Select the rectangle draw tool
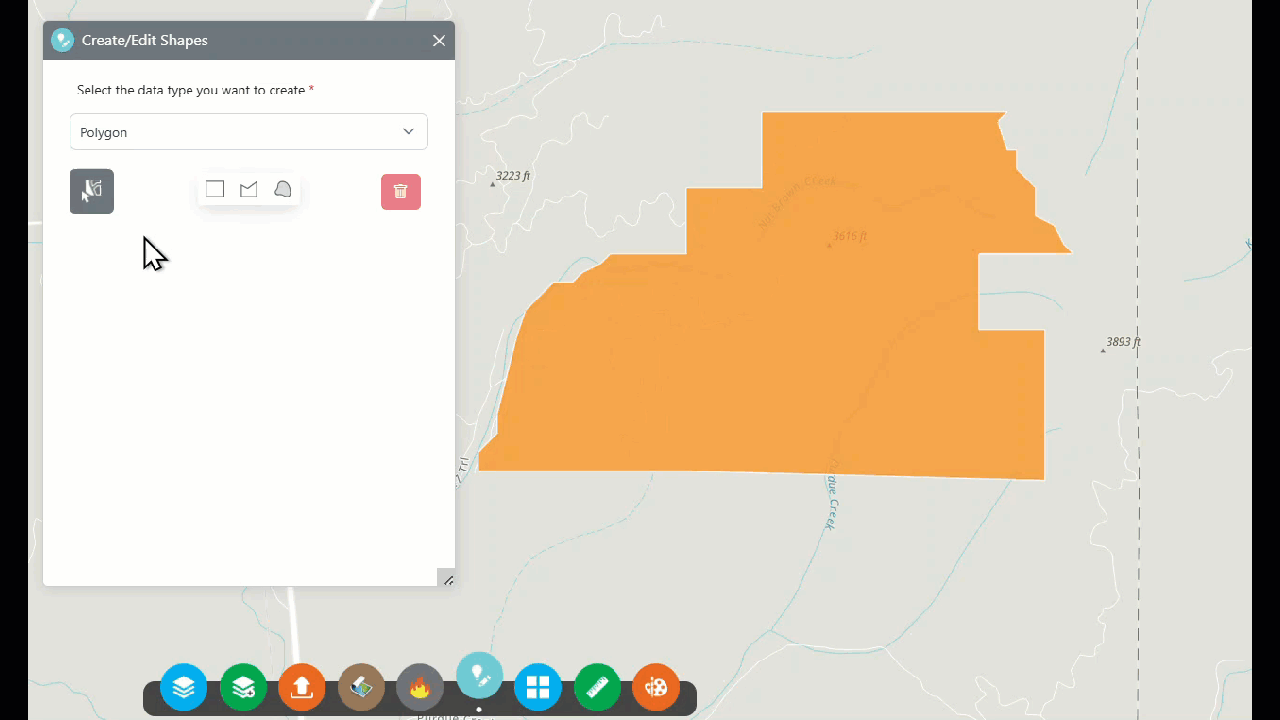The image size is (1280, 720). 215,189
